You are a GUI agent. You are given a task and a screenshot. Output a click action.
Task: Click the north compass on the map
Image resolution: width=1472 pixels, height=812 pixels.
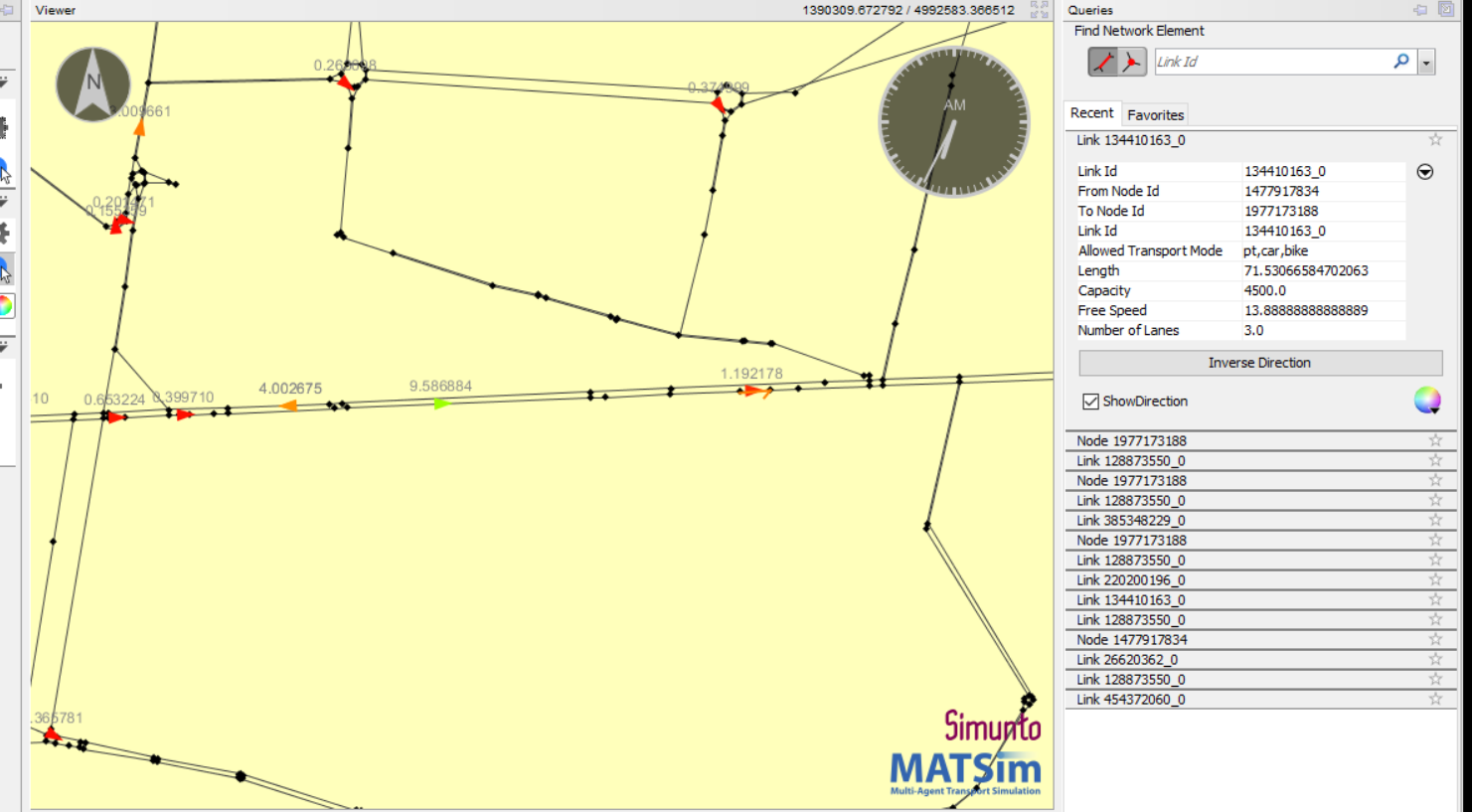[x=93, y=84]
